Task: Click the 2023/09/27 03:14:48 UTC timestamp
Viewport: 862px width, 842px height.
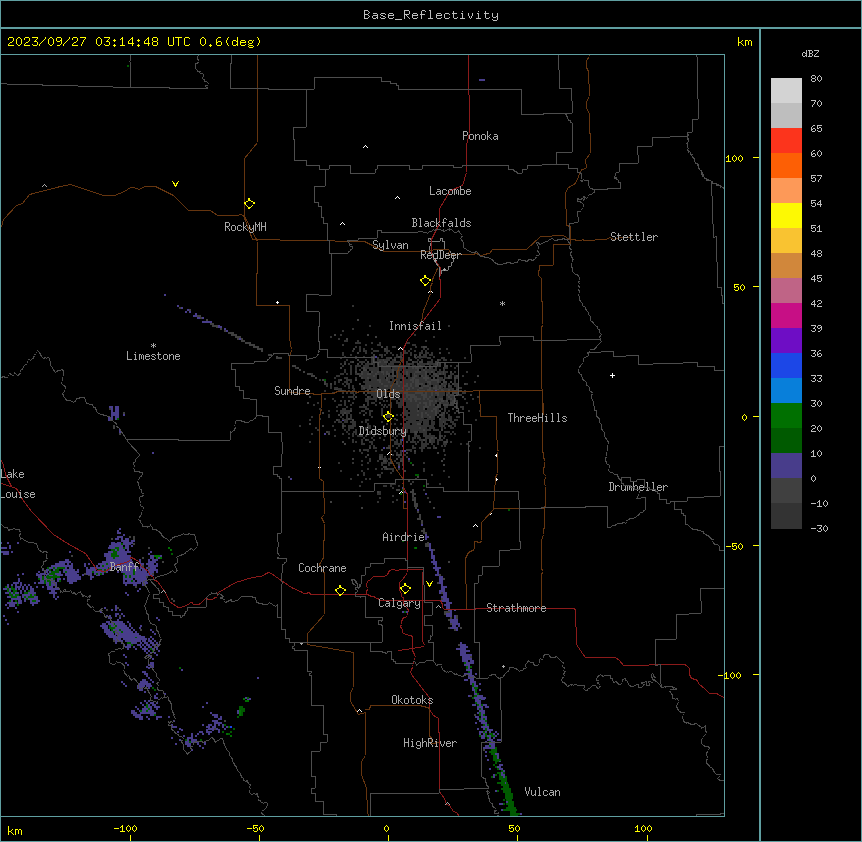Action: tap(99, 42)
